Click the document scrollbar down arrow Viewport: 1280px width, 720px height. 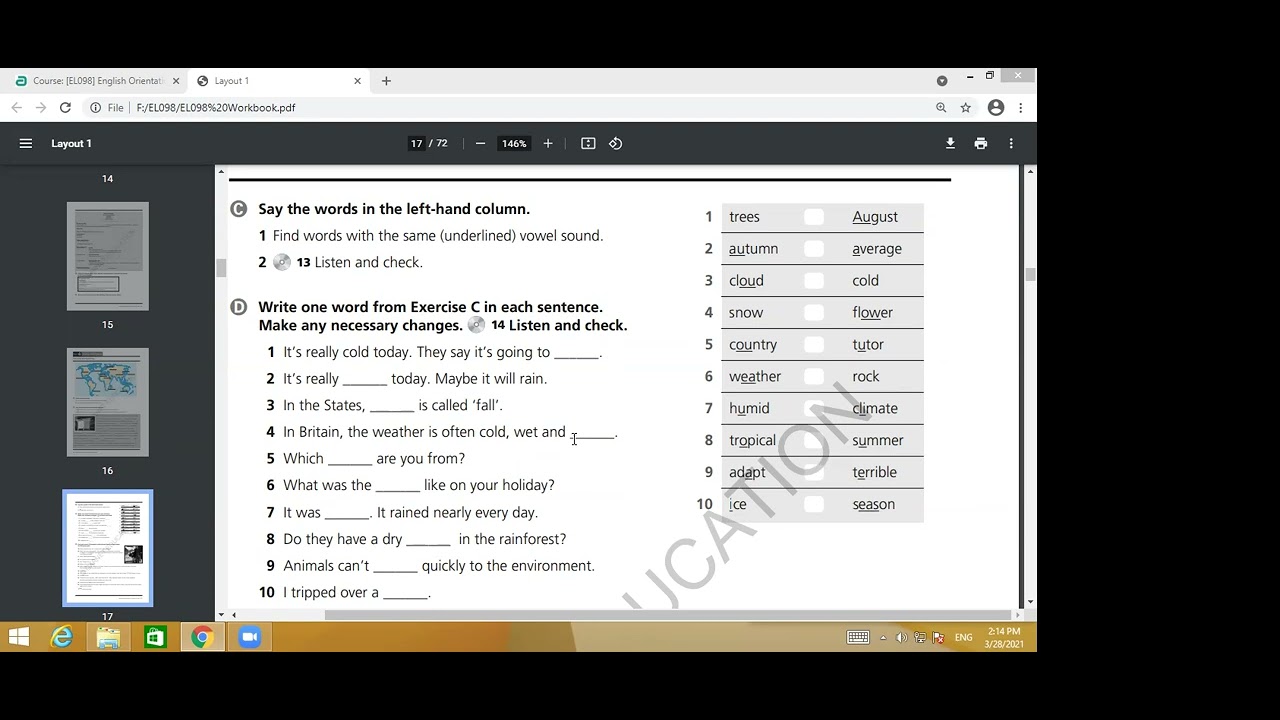click(1030, 602)
